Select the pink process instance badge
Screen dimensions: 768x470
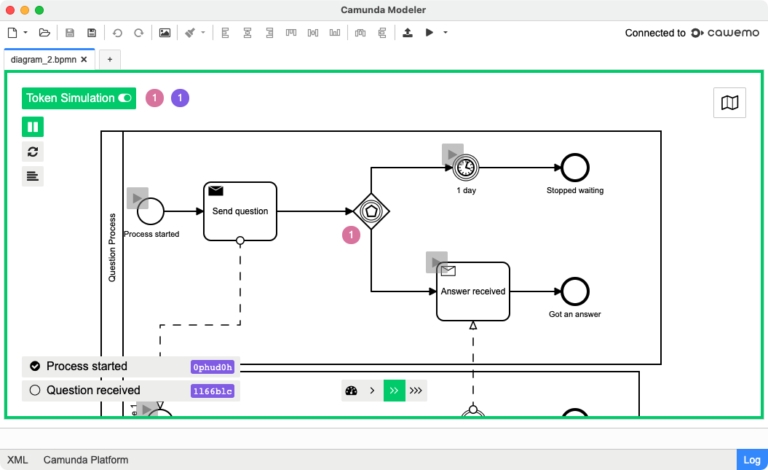155,98
